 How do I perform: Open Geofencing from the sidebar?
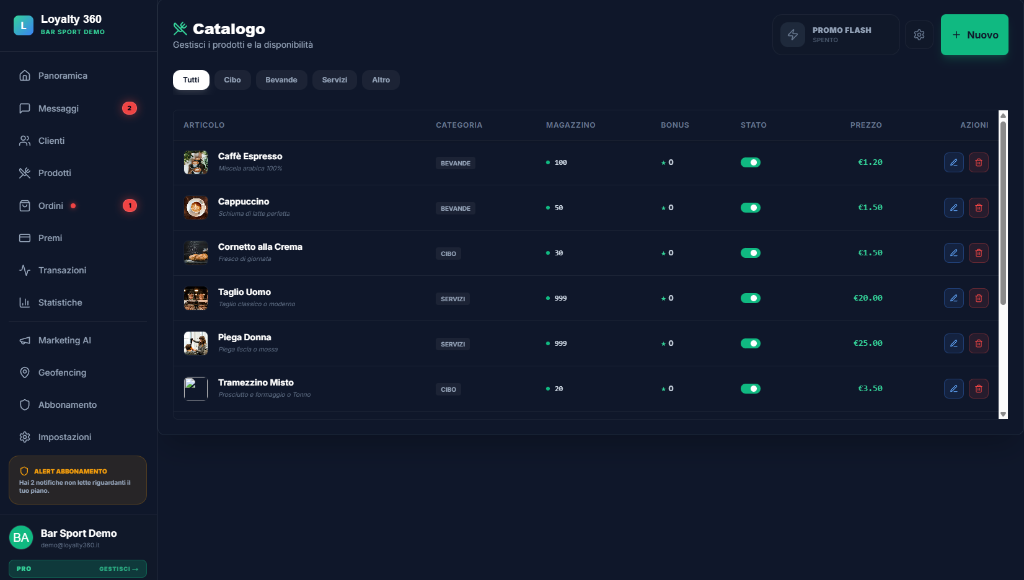point(62,372)
